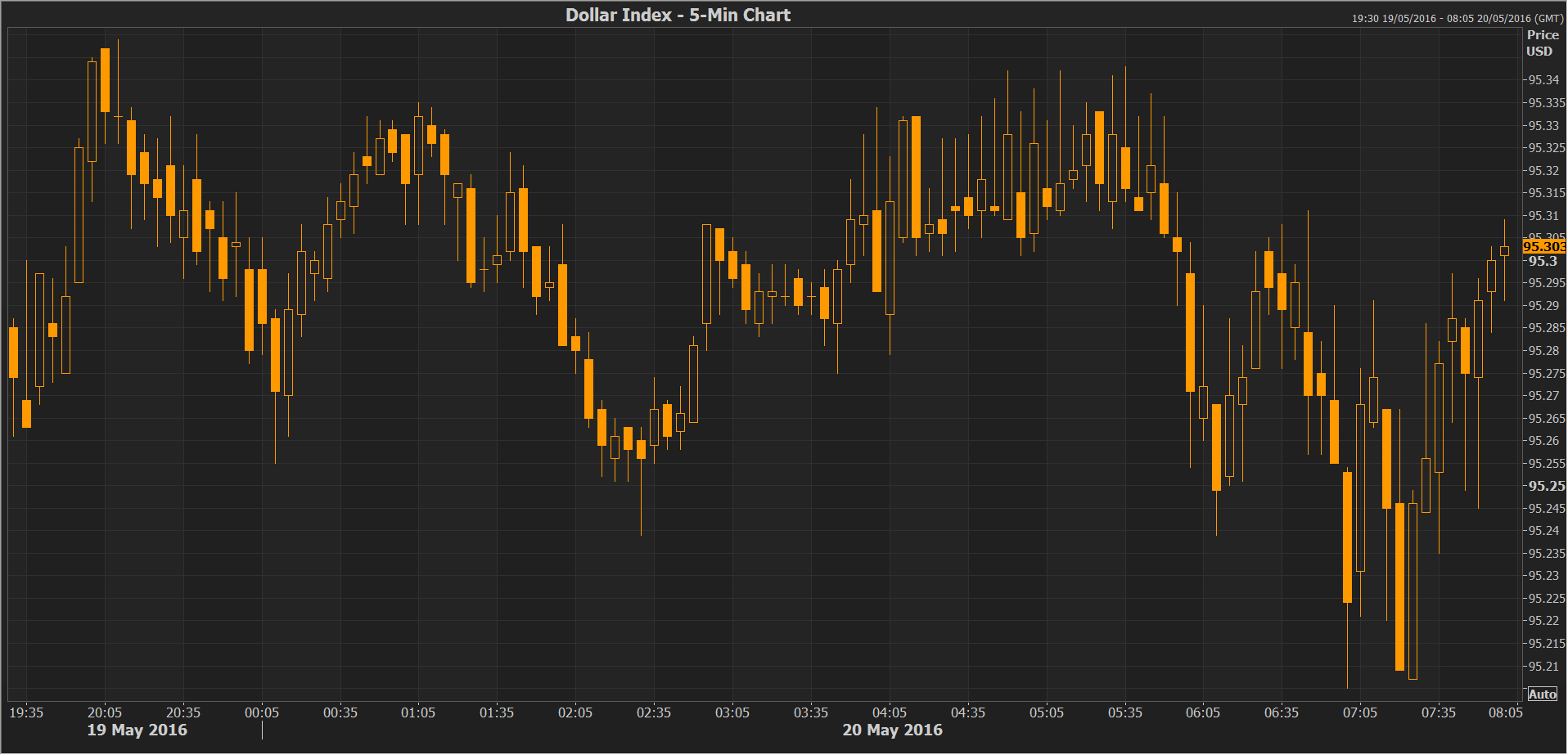The width and height of the screenshot is (1568, 755).
Task: Select the 01:35 time axis label
Action: coord(497,712)
